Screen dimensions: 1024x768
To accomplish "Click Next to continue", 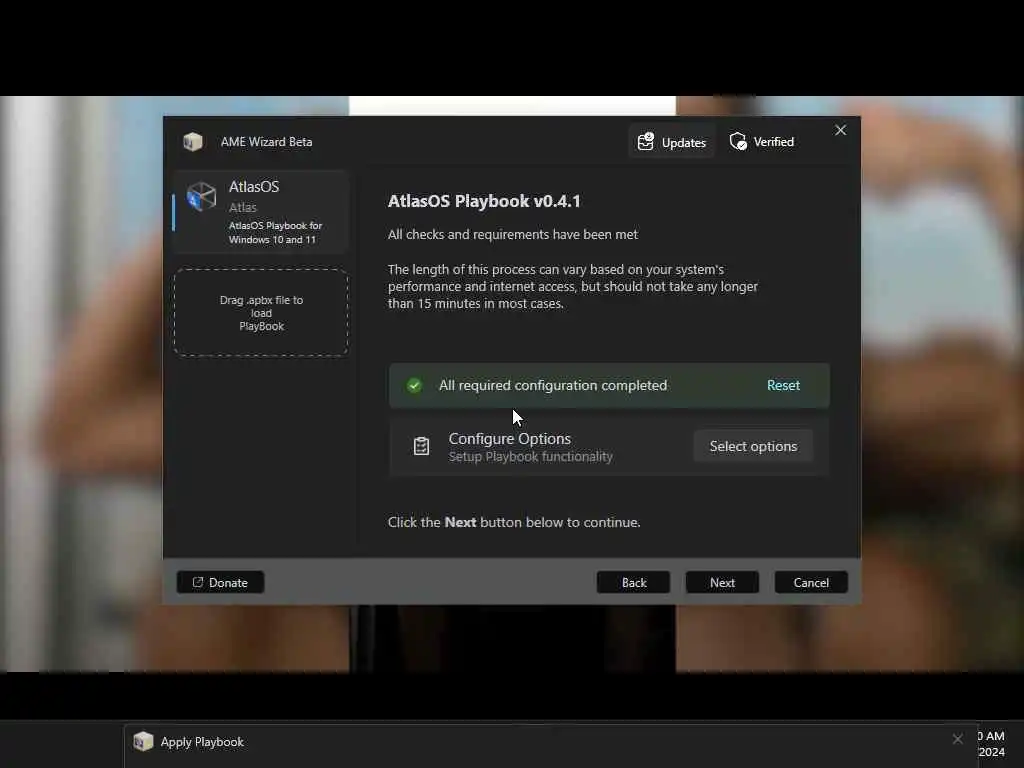I will tap(722, 583).
